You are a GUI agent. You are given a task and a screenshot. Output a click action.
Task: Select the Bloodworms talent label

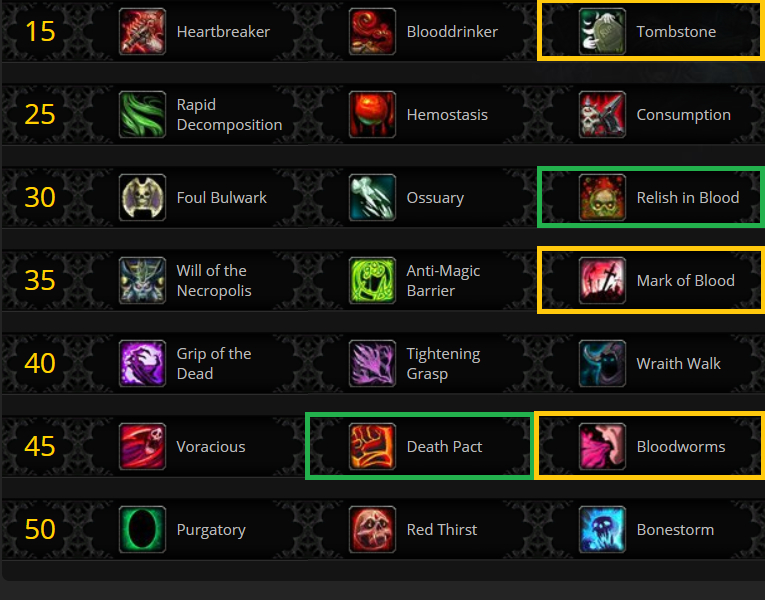(x=681, y=446)
